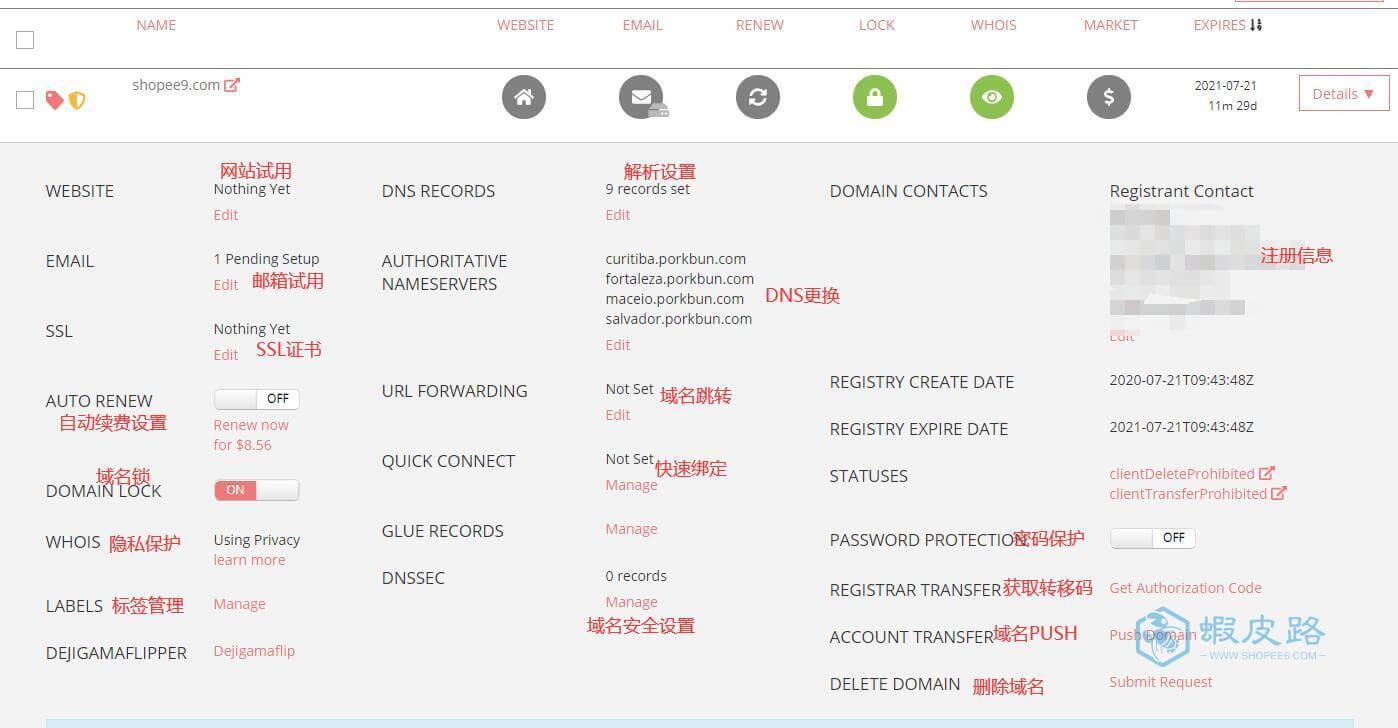The height and width of the screenshot is (728, 1398).
Task: Sort by the EXPIRES arrows icon
Action: 1256,25
